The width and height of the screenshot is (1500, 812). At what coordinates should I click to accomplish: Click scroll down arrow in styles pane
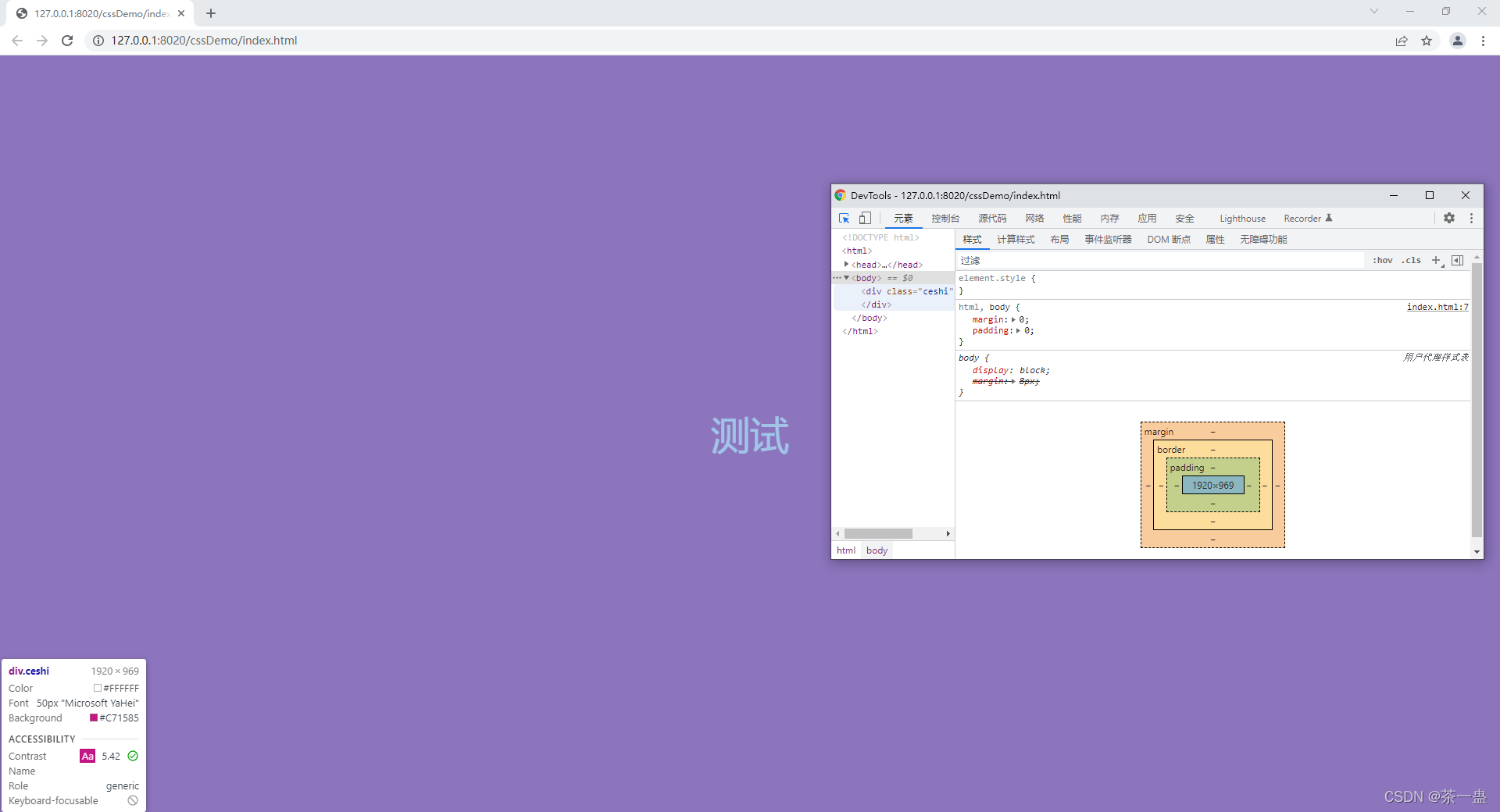(x=1477, y=552)
